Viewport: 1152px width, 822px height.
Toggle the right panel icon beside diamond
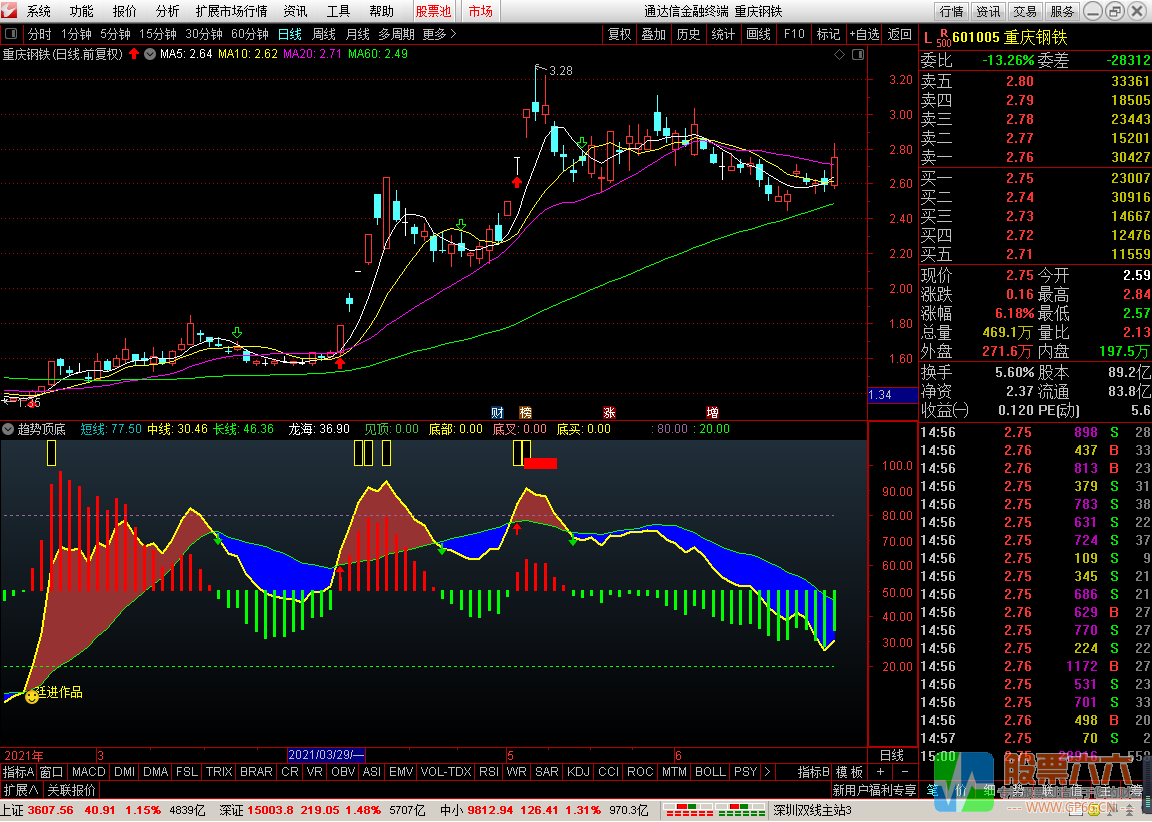point(857,55)
